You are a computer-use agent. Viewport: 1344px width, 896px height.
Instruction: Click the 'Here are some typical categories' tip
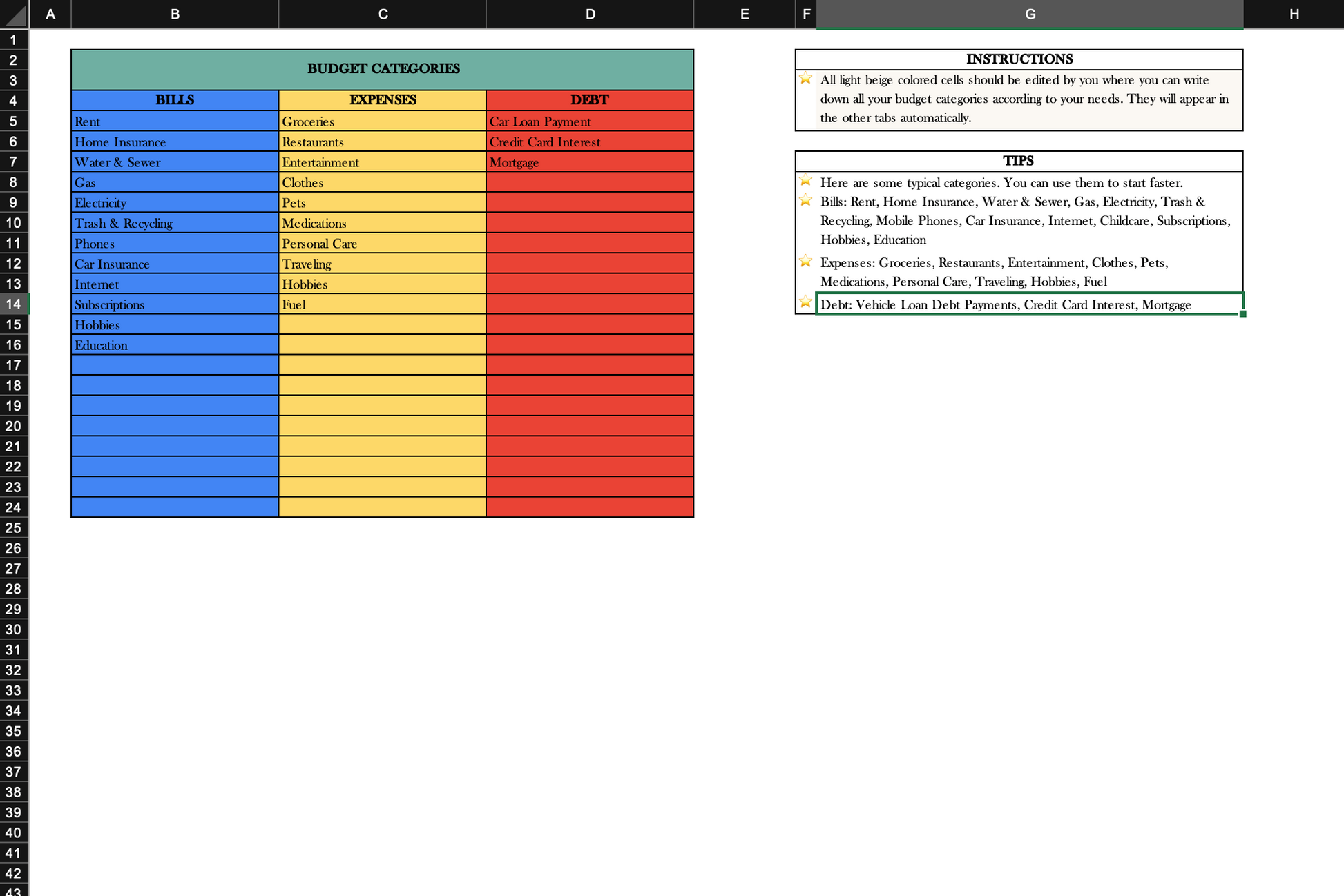[1001, 183]
